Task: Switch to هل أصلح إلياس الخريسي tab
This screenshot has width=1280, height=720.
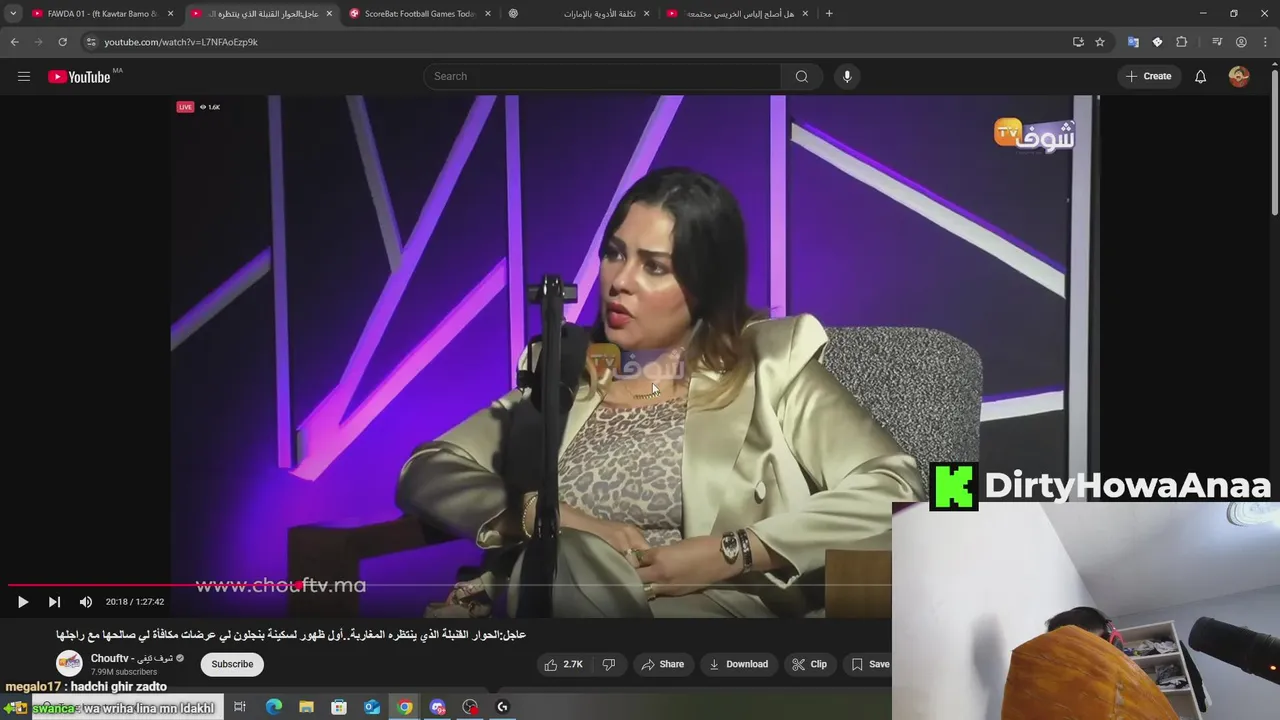Action: (738, 14)
